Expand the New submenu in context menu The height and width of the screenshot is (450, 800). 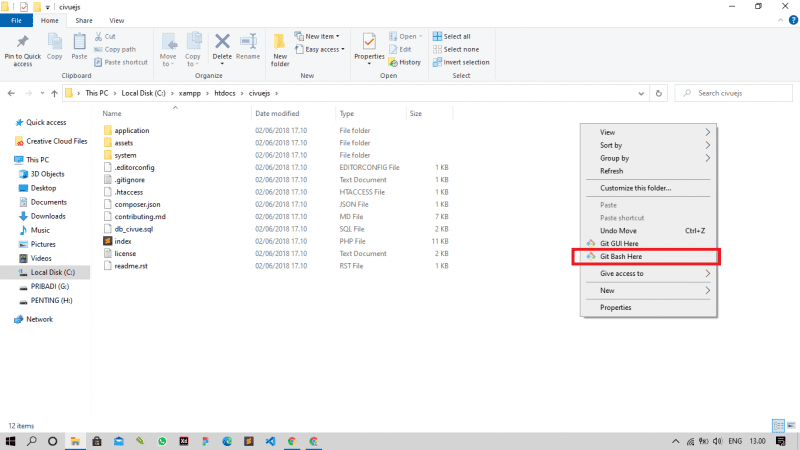(x=650, y=290)
